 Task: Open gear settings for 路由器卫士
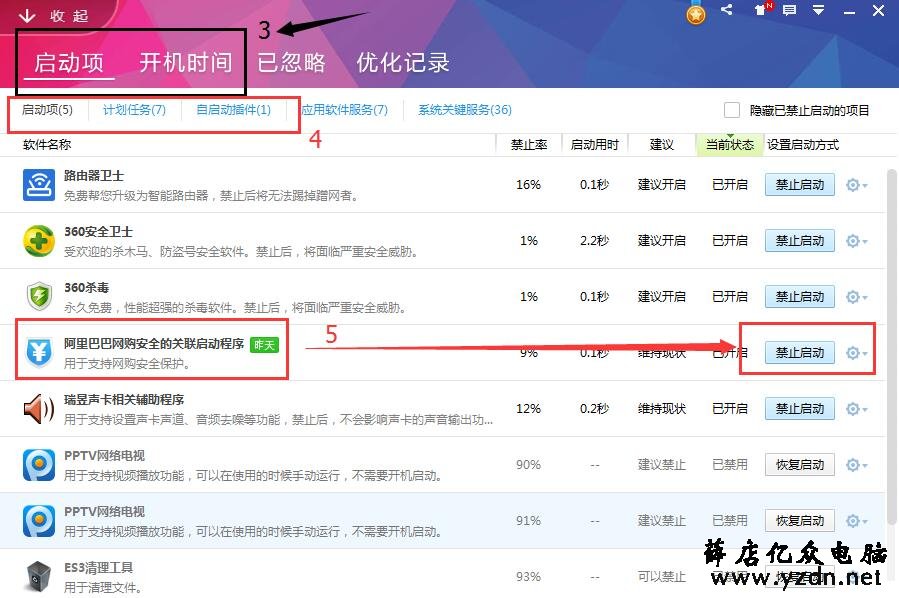tap(857, 185)
